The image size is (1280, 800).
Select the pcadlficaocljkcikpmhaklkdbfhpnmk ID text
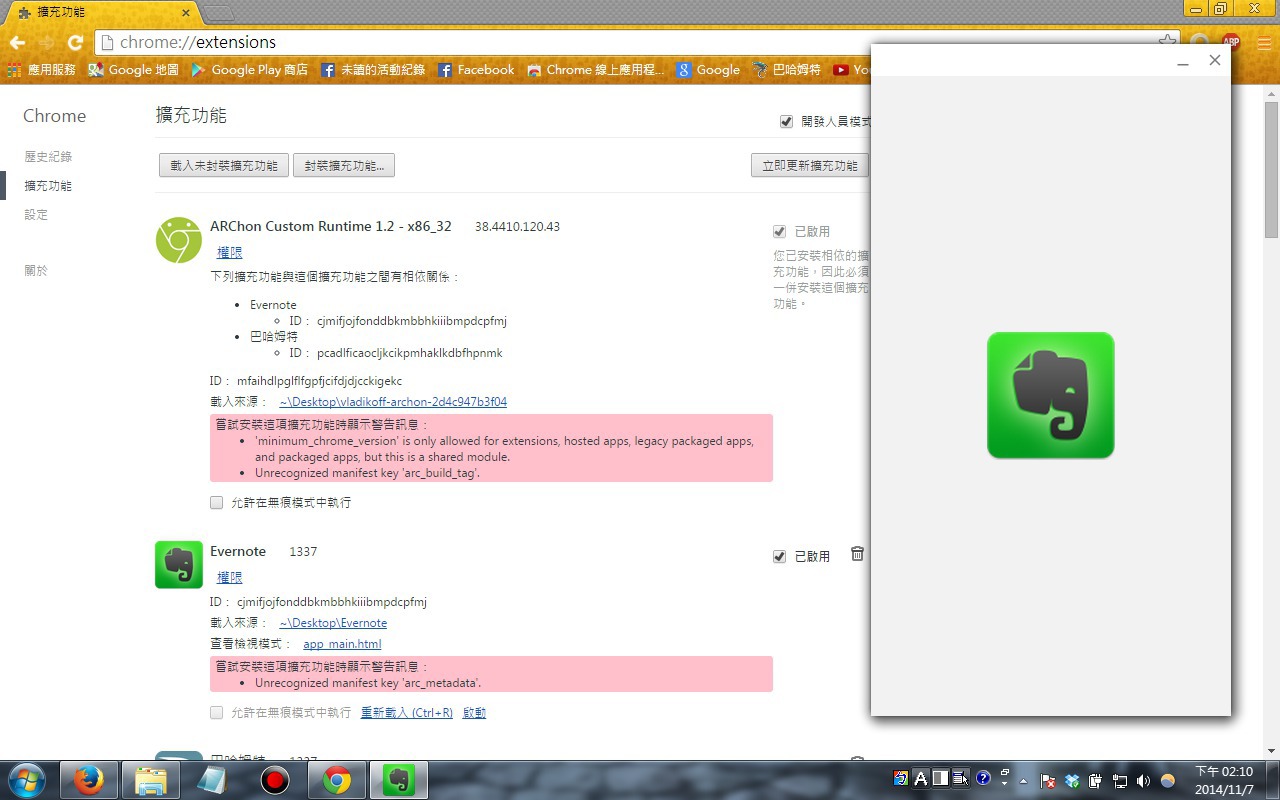pos(410,353)
